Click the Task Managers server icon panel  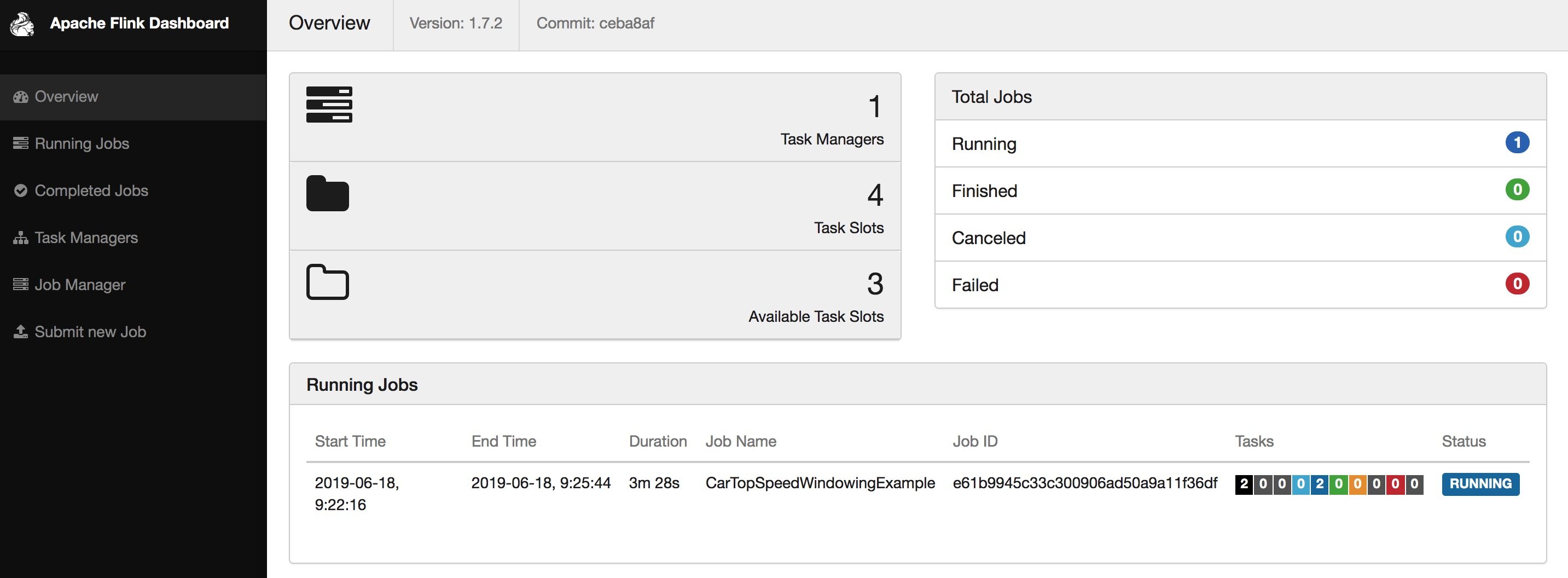click(329, 105)
